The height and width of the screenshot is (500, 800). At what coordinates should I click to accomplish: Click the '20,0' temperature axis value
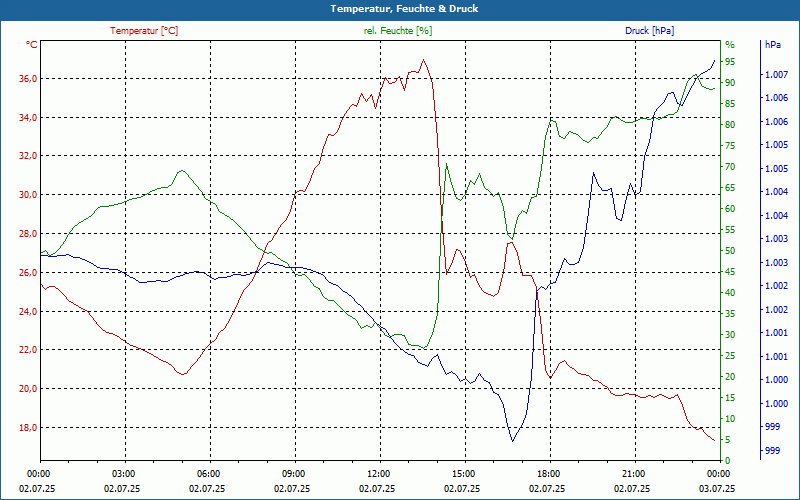(x=29, y=389)
